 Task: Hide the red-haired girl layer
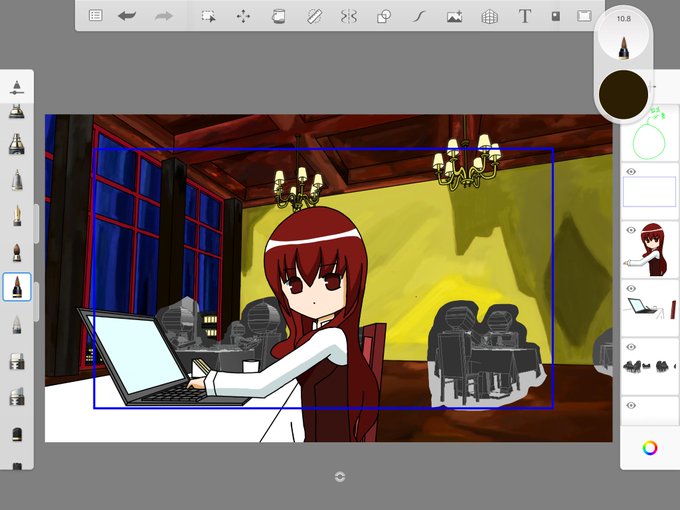[631, 230]
